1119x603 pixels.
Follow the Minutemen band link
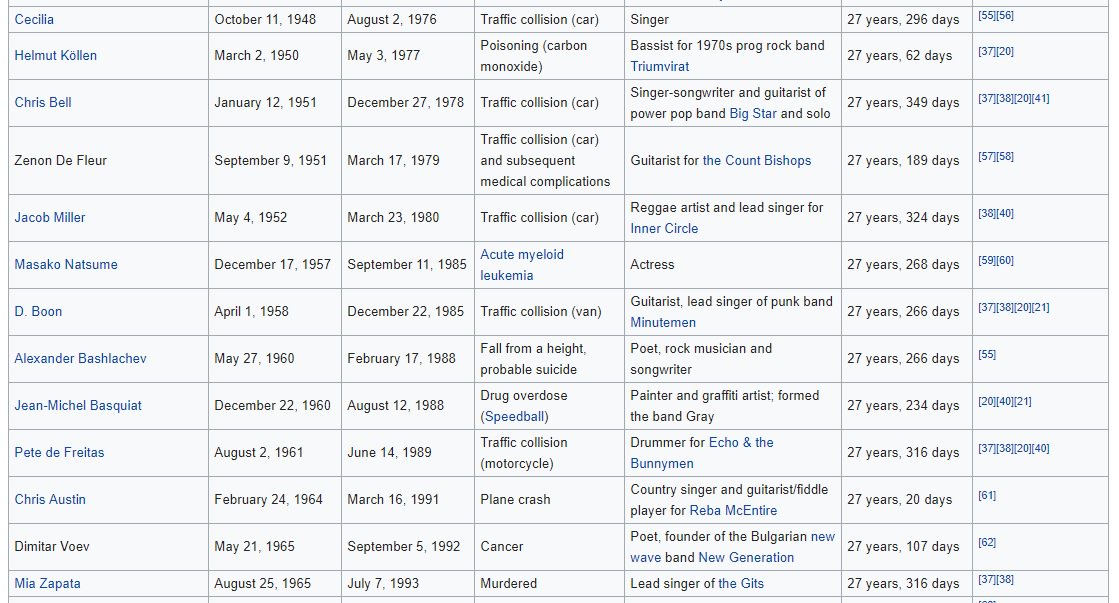click(x=663, y=323)
